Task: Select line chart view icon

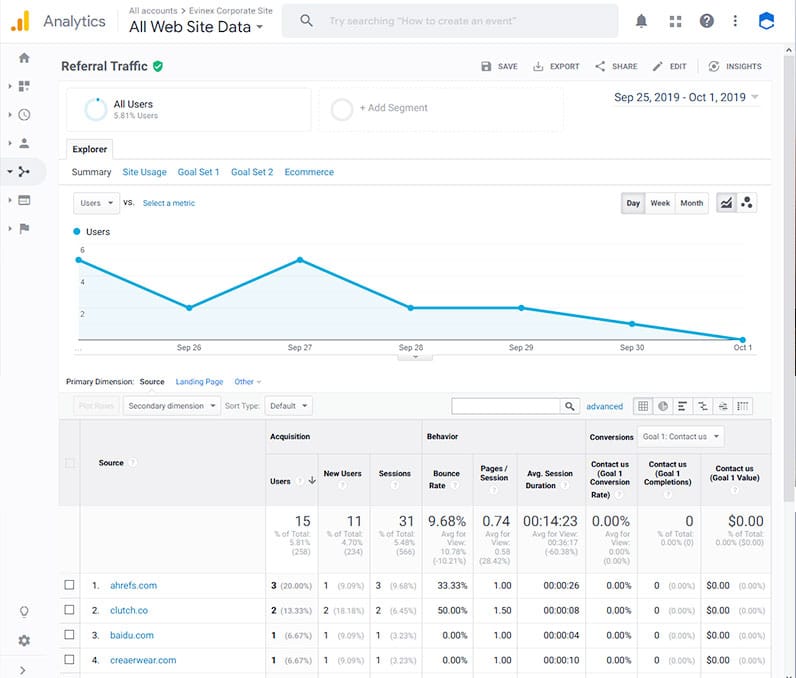Action: click(726, 203)
